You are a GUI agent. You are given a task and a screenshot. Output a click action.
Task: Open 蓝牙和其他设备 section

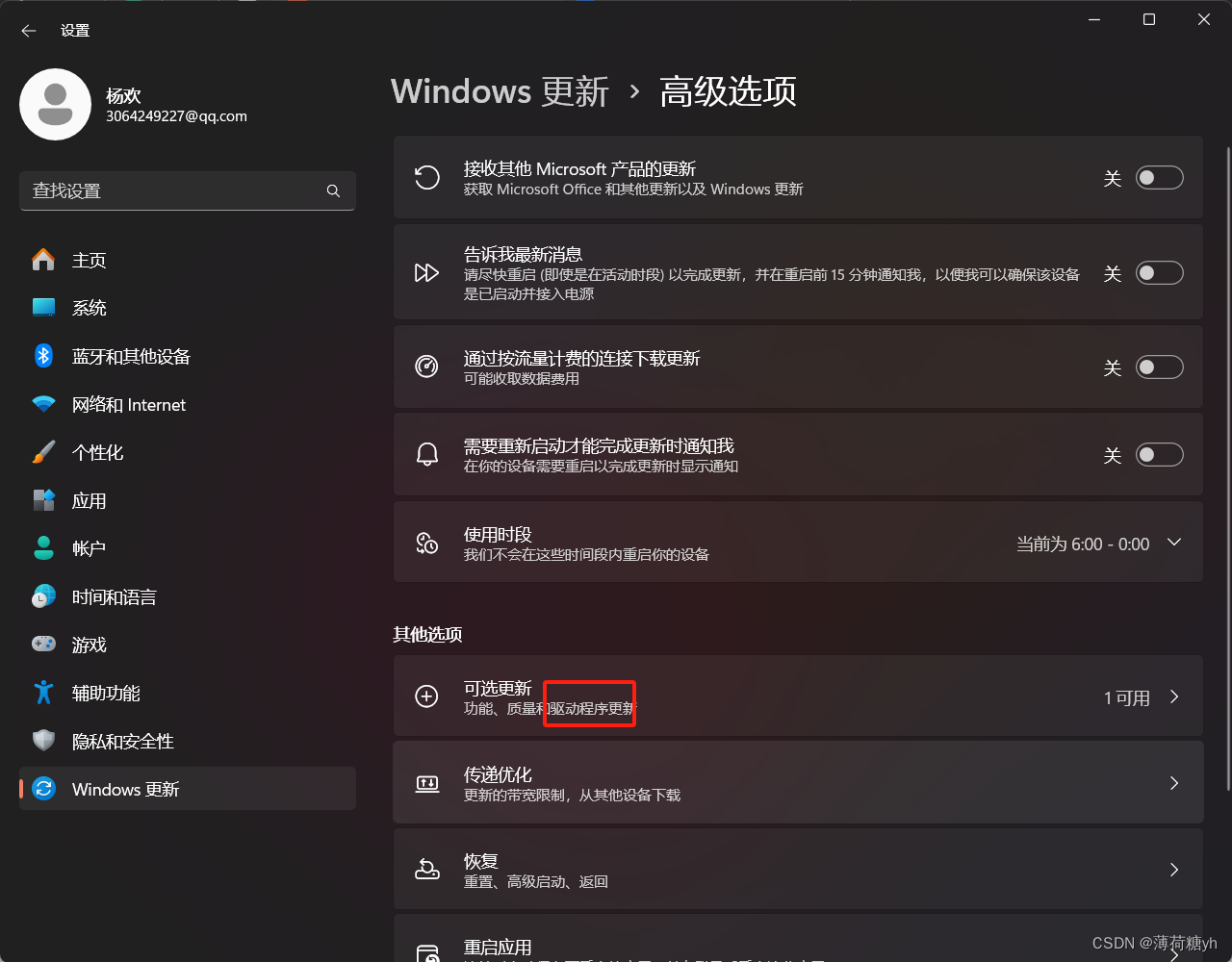coord(188,356)
